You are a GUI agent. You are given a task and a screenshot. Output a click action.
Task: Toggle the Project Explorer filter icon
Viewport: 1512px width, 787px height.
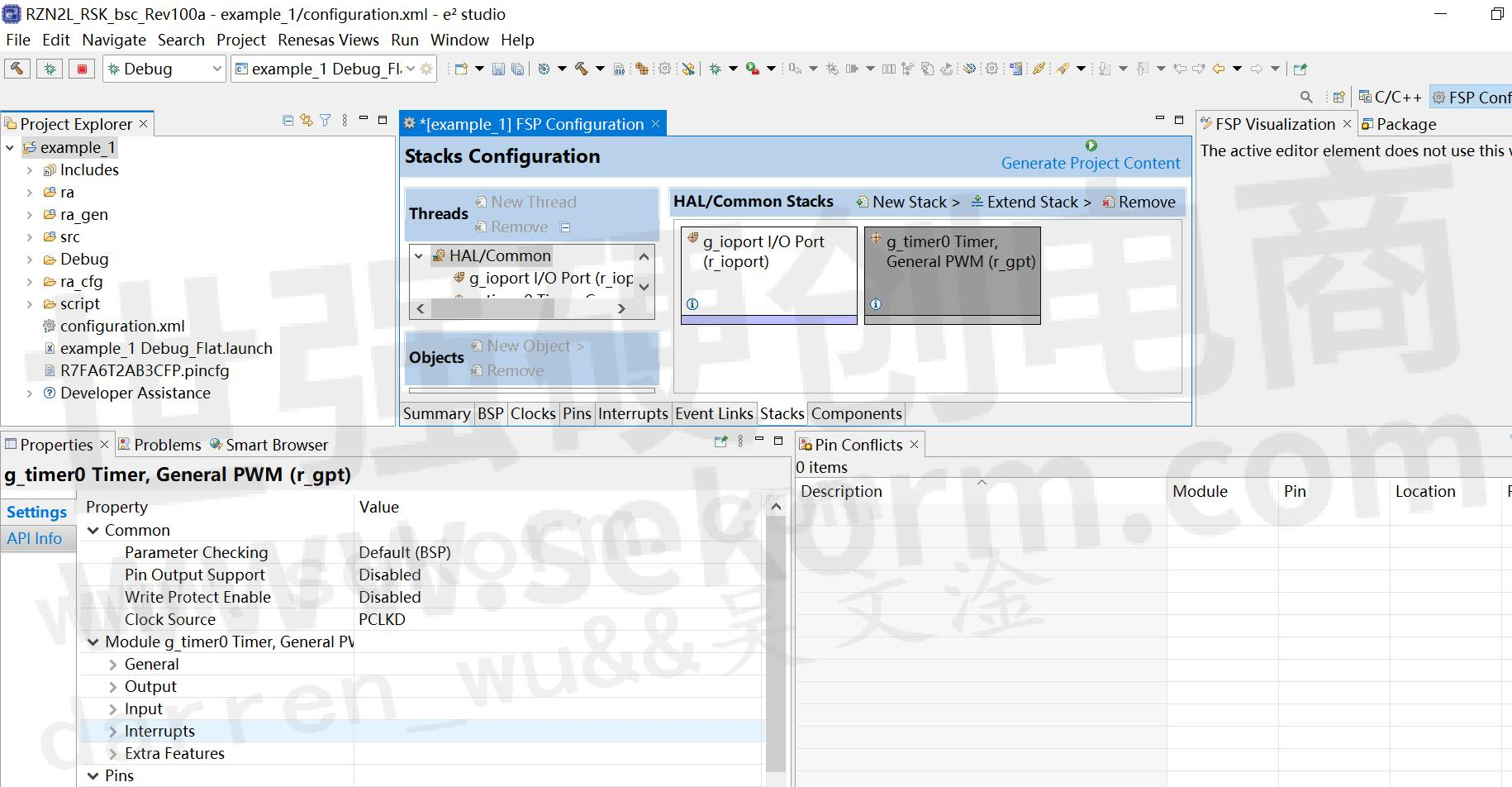[326, 121]
